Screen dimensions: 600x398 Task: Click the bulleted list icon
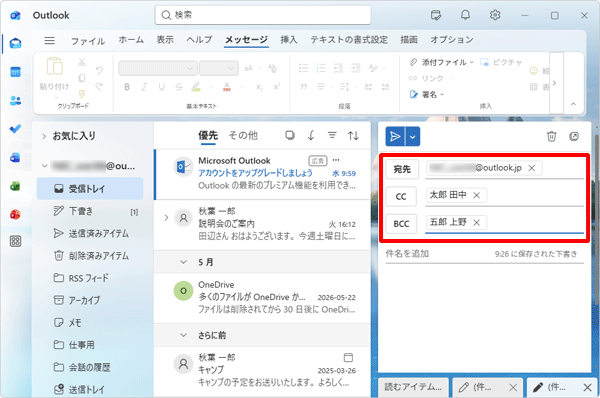(x=303, y=69)
